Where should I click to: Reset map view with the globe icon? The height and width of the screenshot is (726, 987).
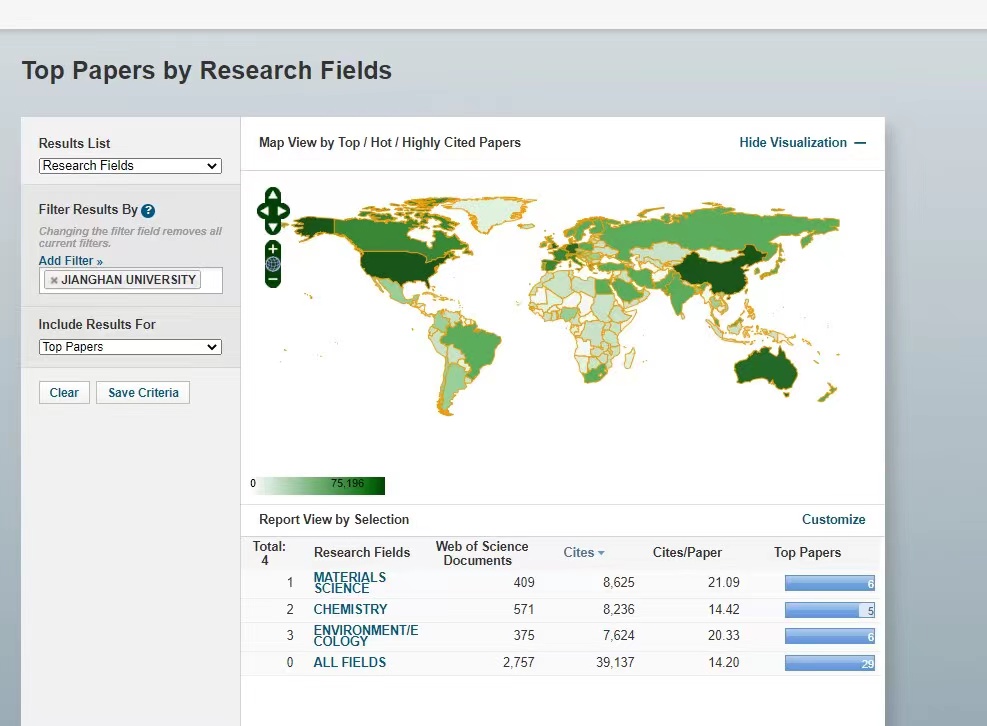(x=273, y=264)
